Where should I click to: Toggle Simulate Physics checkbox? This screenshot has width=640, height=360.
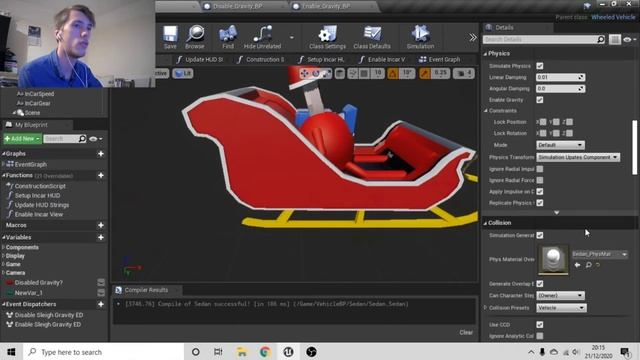tap(540, 66)
